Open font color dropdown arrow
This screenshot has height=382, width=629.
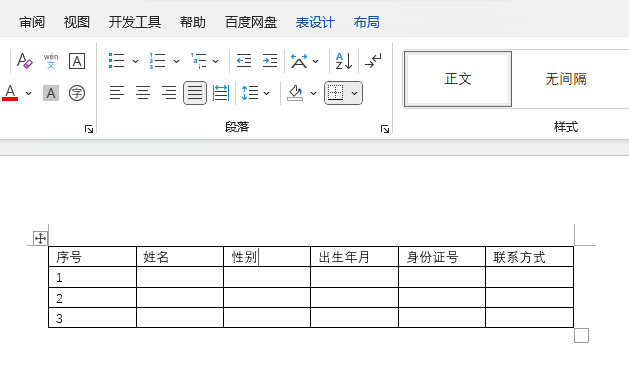point(28,93)
